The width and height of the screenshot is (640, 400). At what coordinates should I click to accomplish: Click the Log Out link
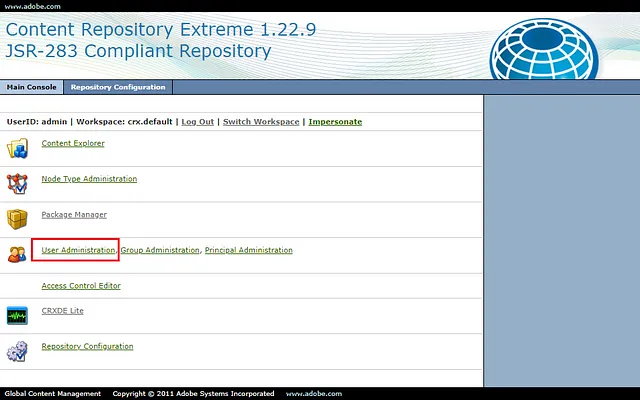pos(198,122)
